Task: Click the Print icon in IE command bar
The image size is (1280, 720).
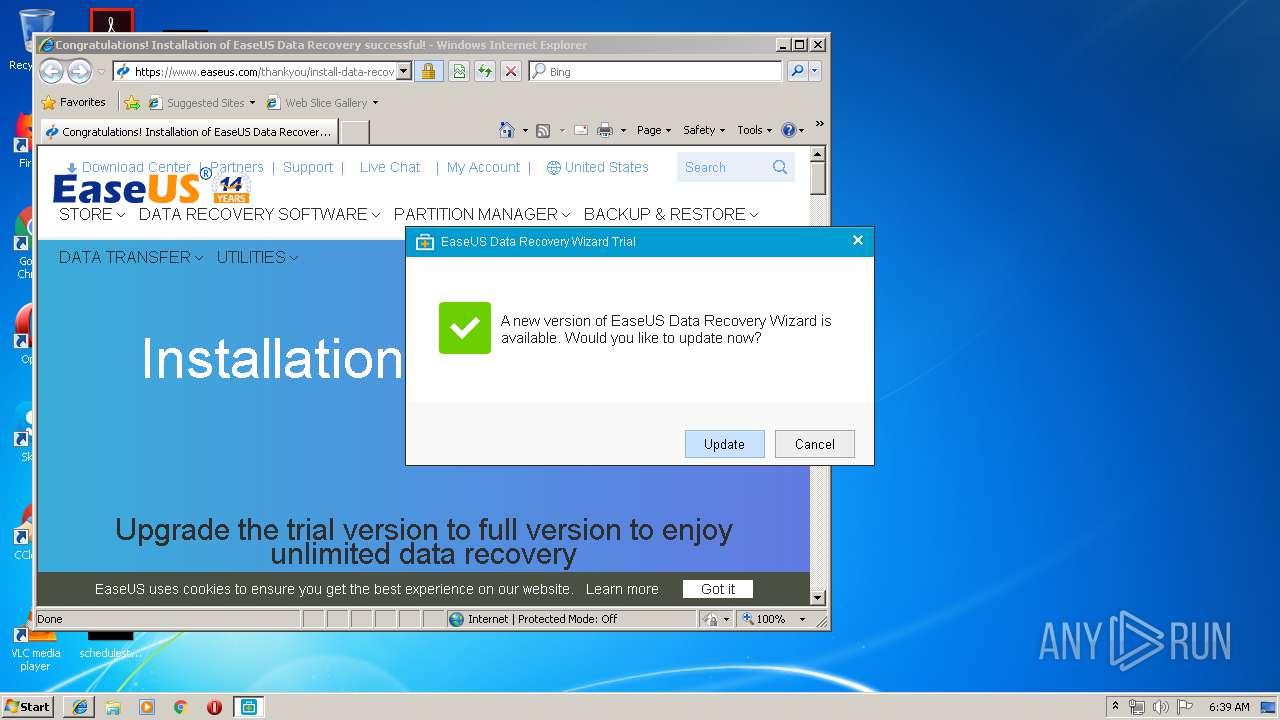Action: click(x=605, y=130)
